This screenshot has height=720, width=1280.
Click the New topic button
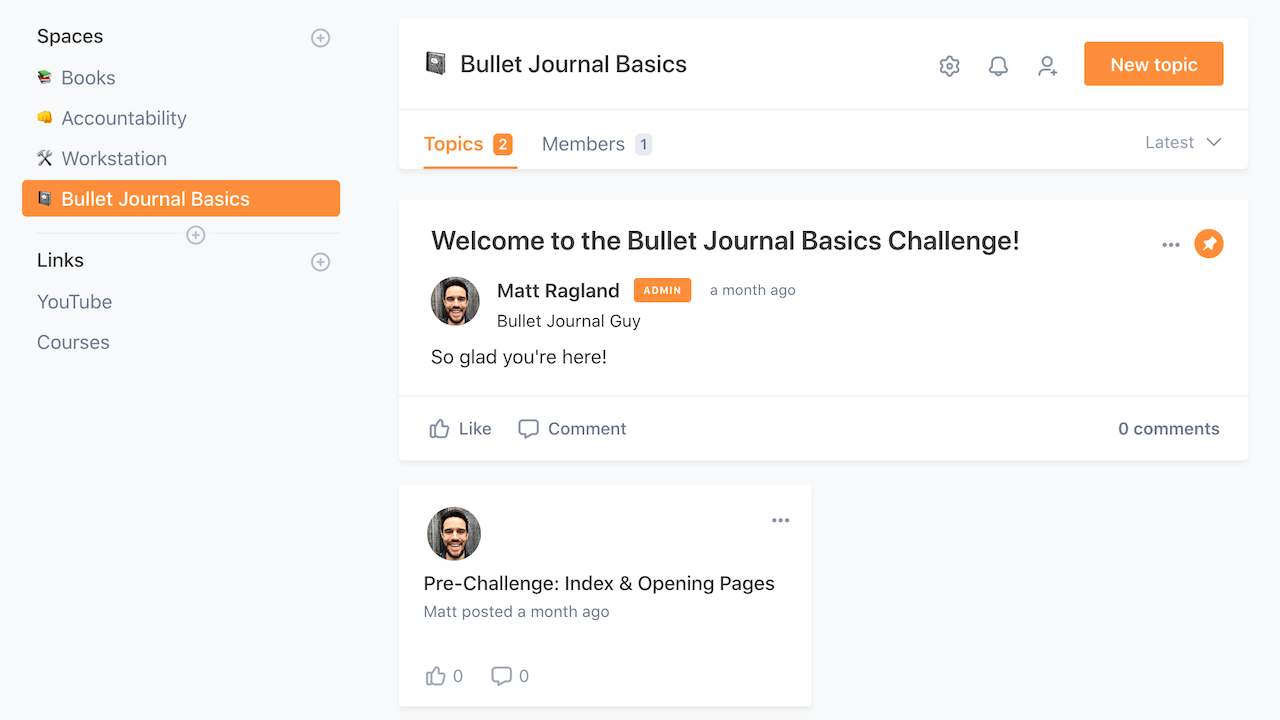click(1153, 64)
